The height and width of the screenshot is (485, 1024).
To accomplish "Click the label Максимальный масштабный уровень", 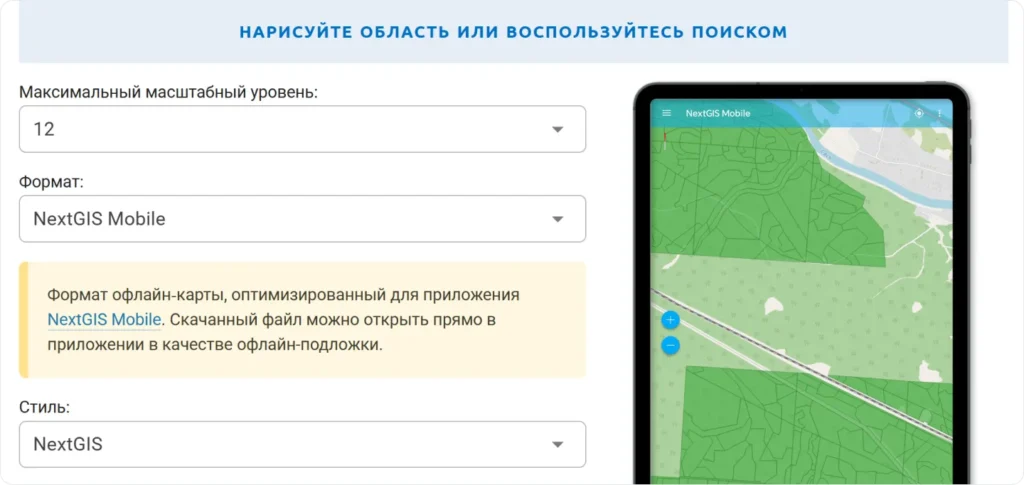I will coord(168,92).
